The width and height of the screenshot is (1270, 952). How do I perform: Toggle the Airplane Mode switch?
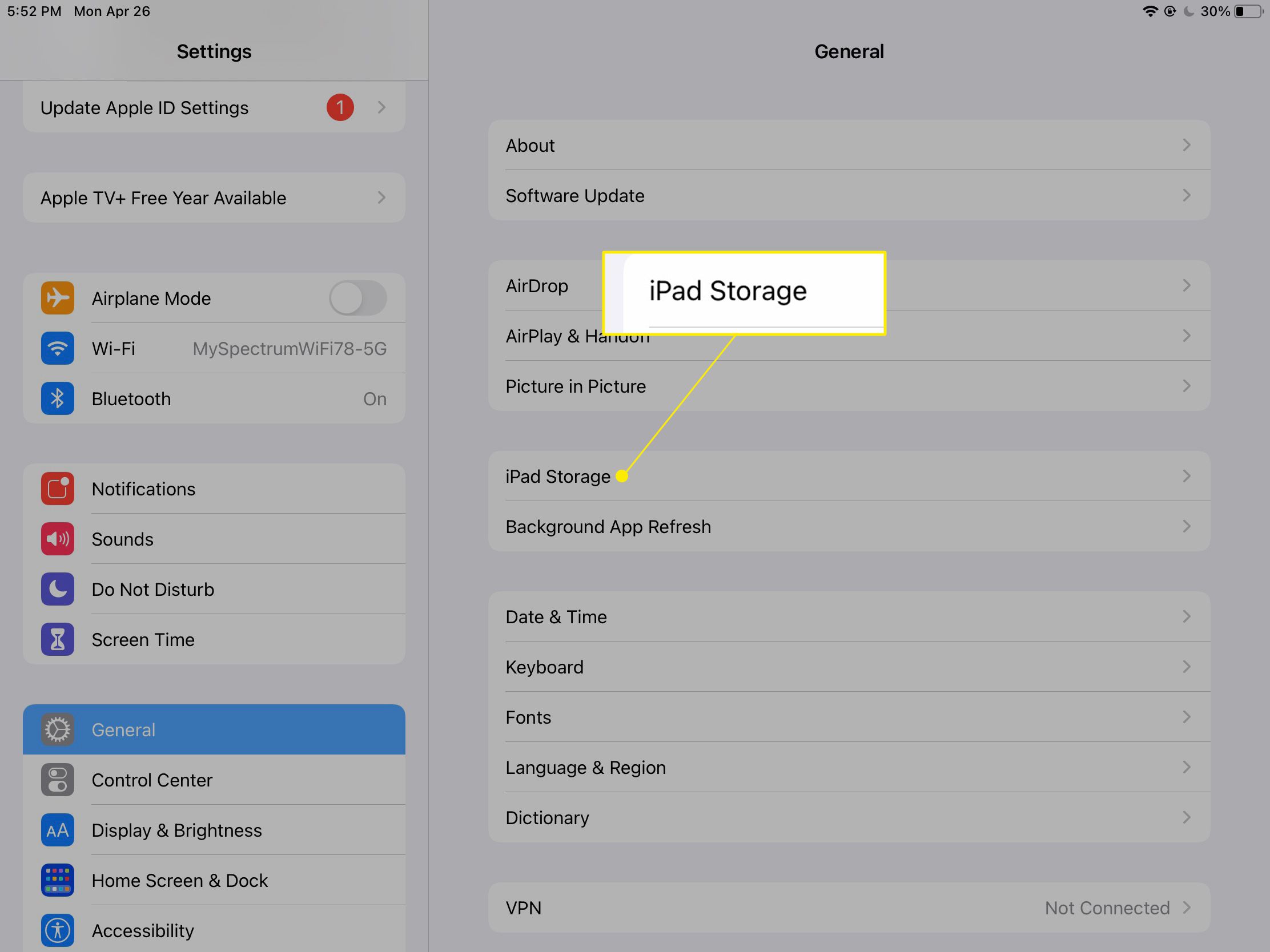[x=357, y=298]
